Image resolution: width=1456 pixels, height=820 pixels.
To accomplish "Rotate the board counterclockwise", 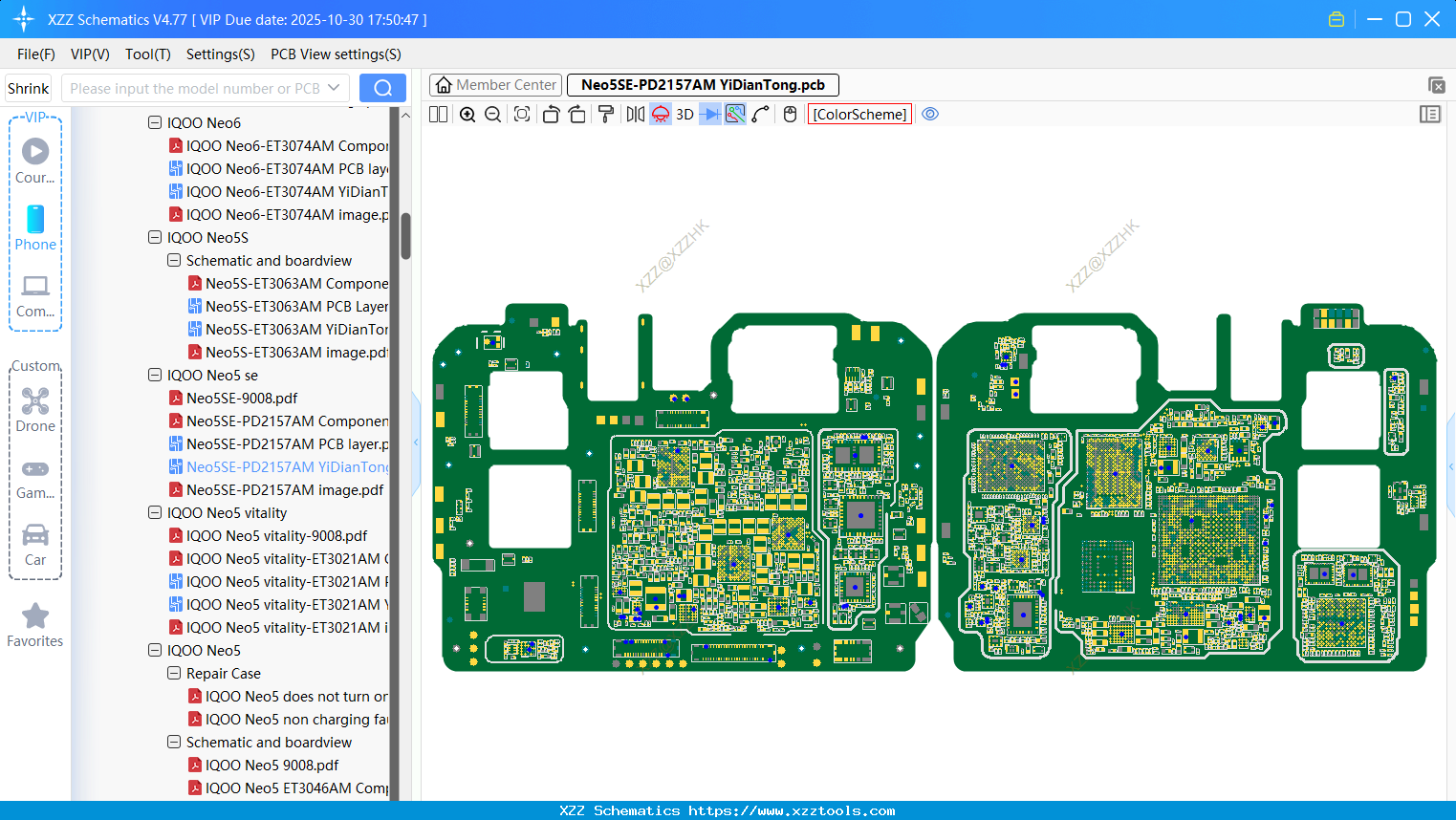I will (x=551, y=115).
